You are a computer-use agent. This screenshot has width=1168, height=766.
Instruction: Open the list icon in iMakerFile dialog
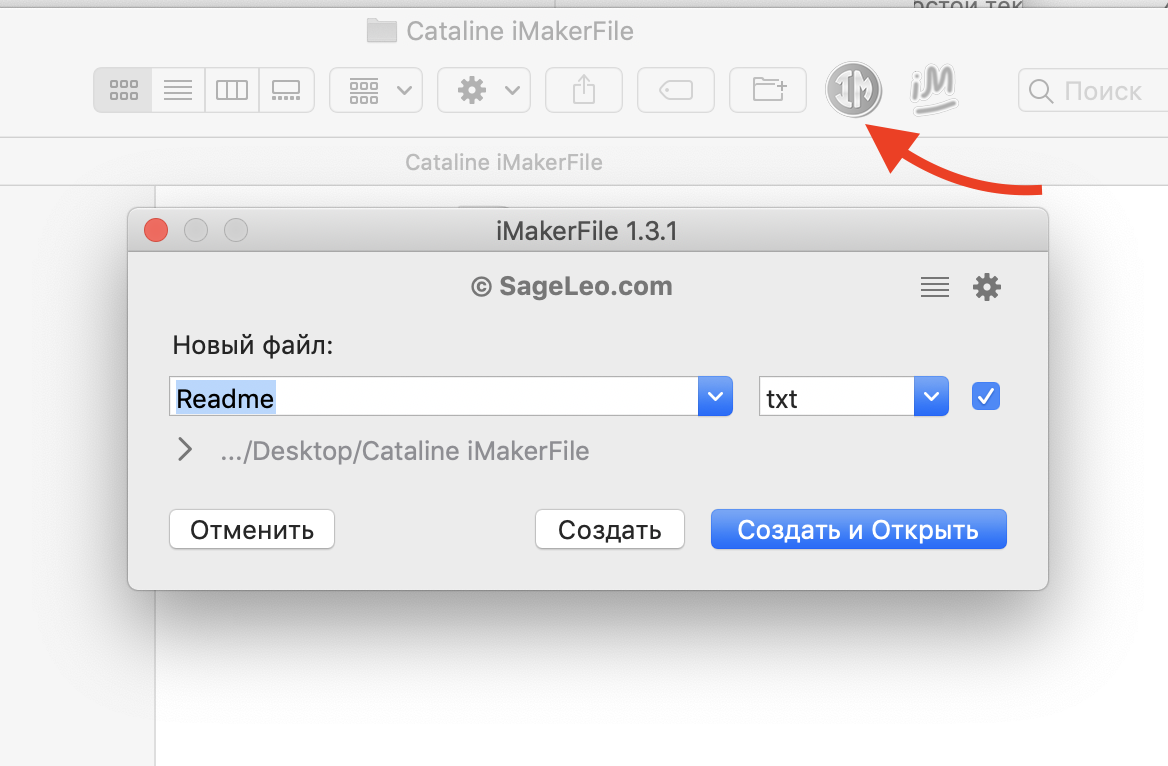(935, 288)
